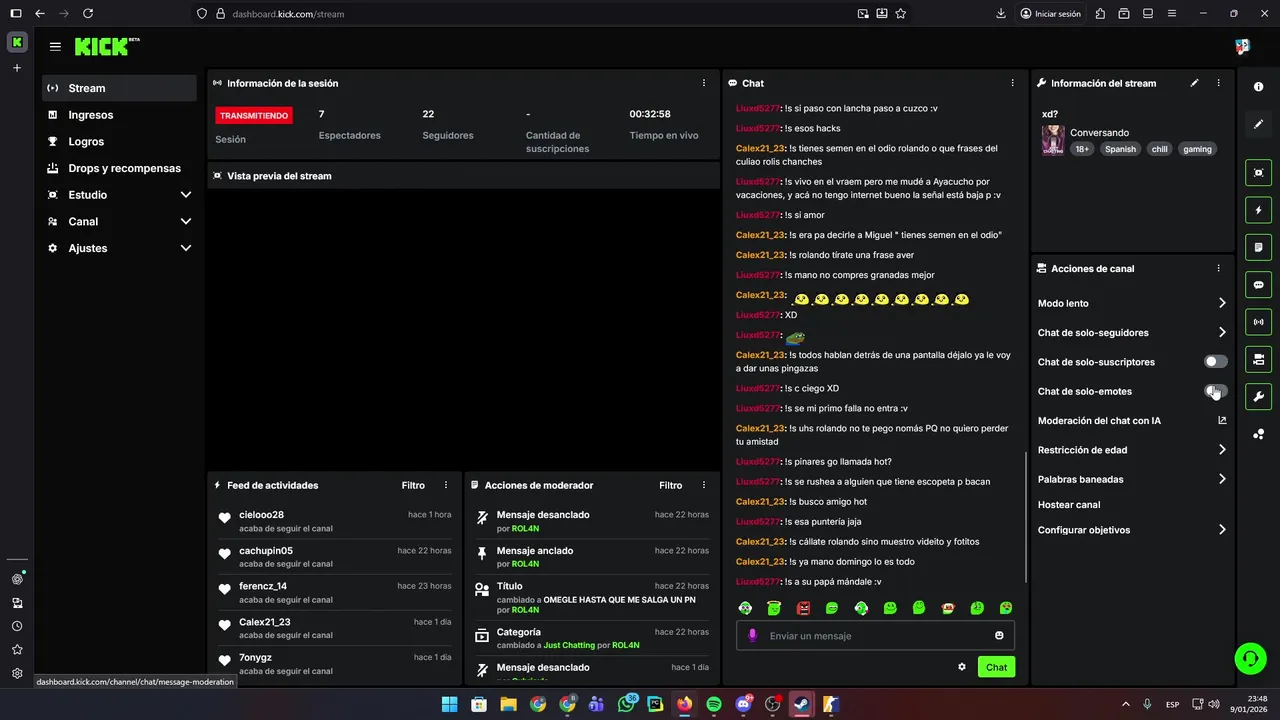Open the wrench channel actions icon in right rail
Screen dimensions: 1280x720
[1259, 396]
